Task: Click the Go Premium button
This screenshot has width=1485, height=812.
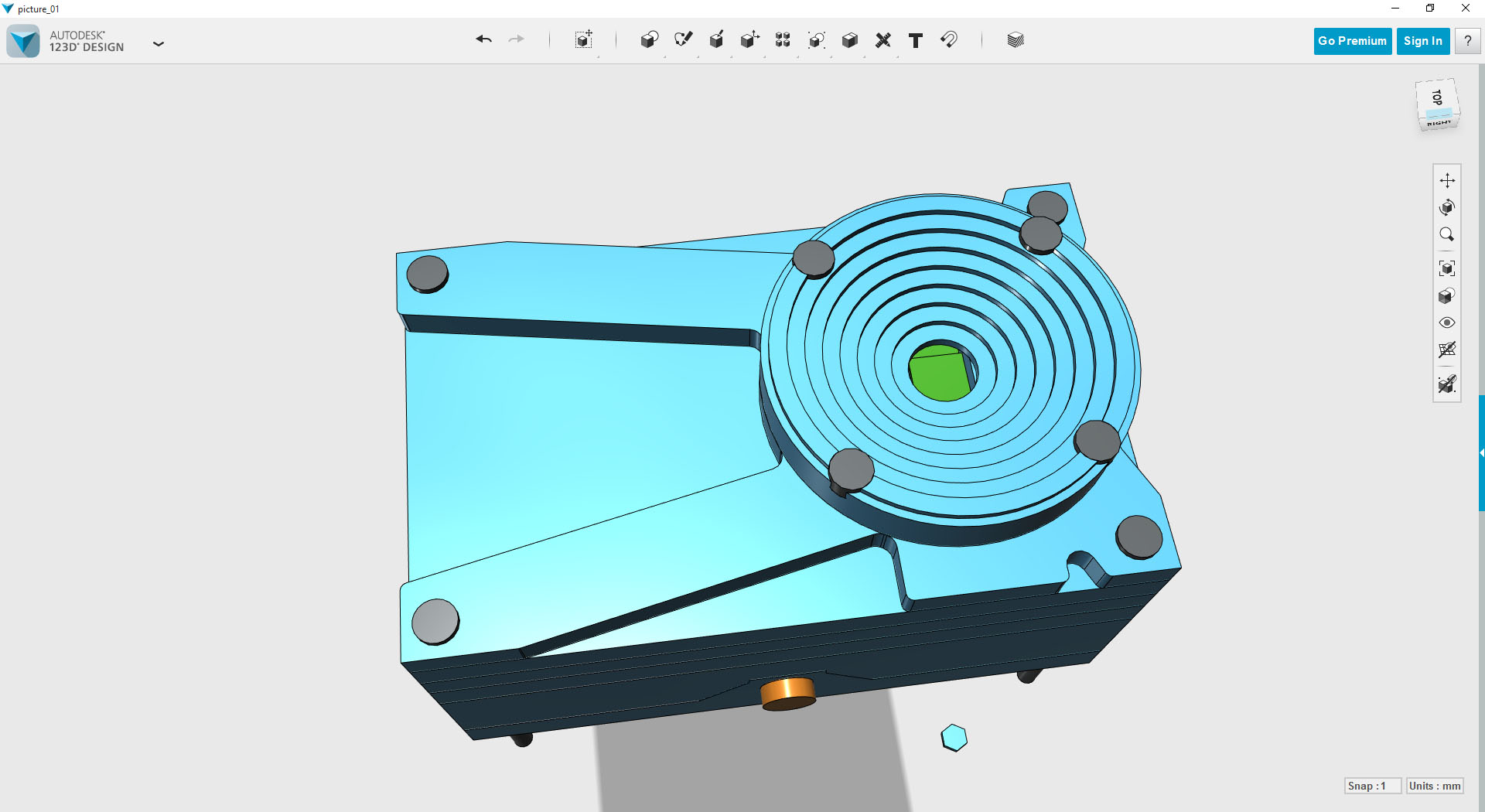Action: coord(1352,41)
